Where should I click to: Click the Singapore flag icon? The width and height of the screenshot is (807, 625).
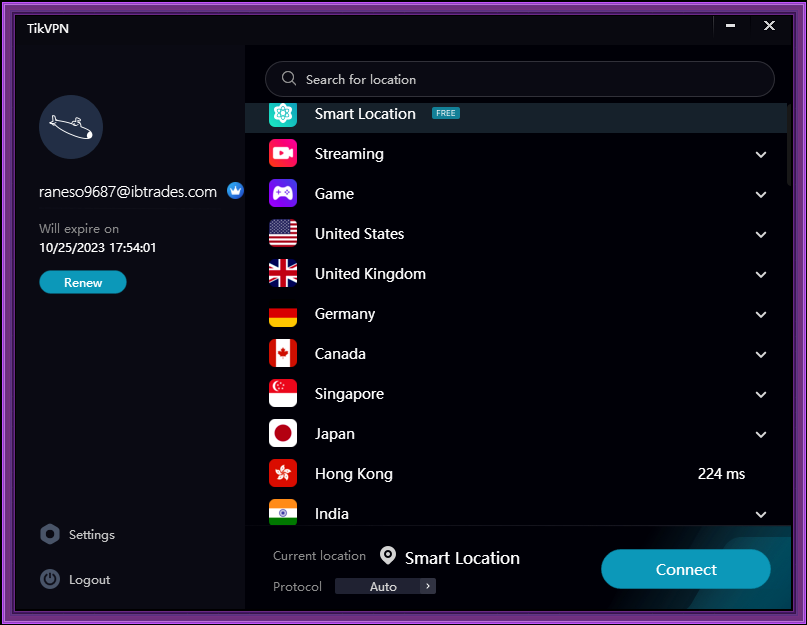pos(283,393)
